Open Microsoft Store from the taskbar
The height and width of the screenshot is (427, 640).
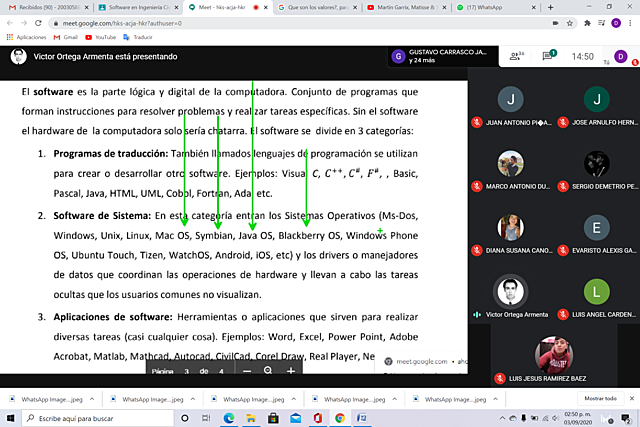pos(273,418)
